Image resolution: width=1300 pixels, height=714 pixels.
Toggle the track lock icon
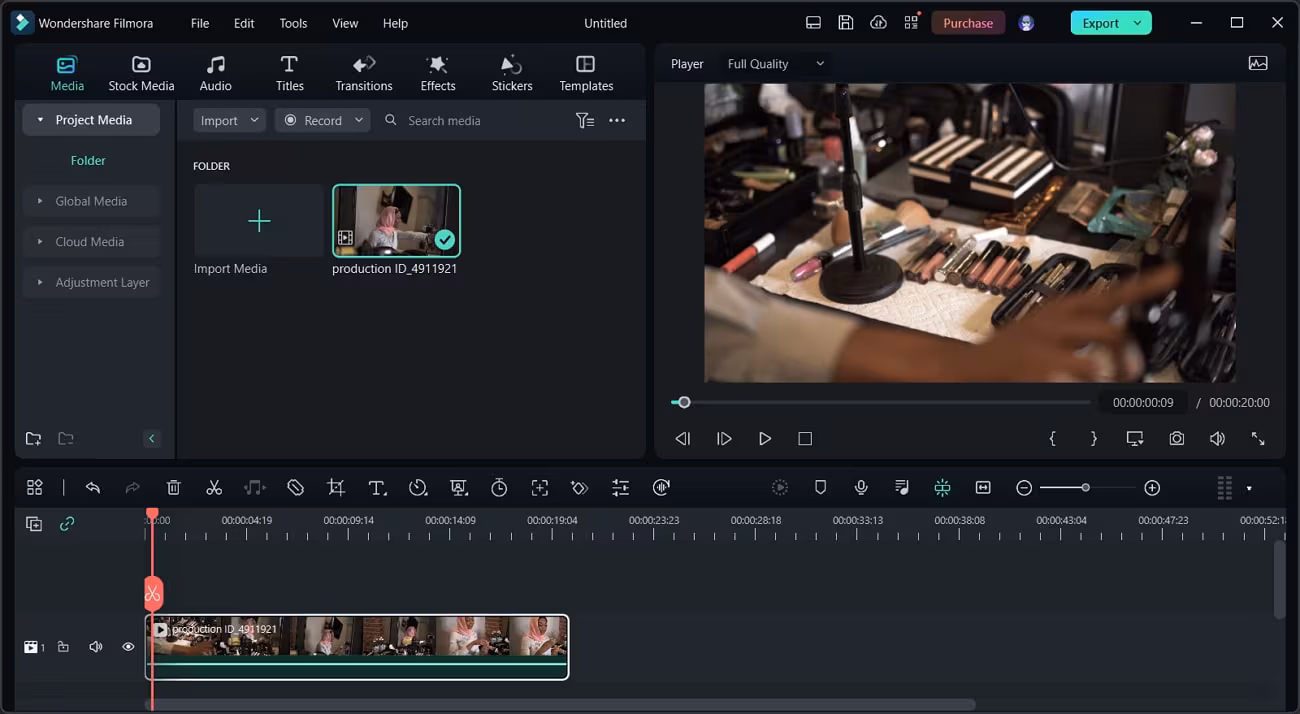point(64,647)
